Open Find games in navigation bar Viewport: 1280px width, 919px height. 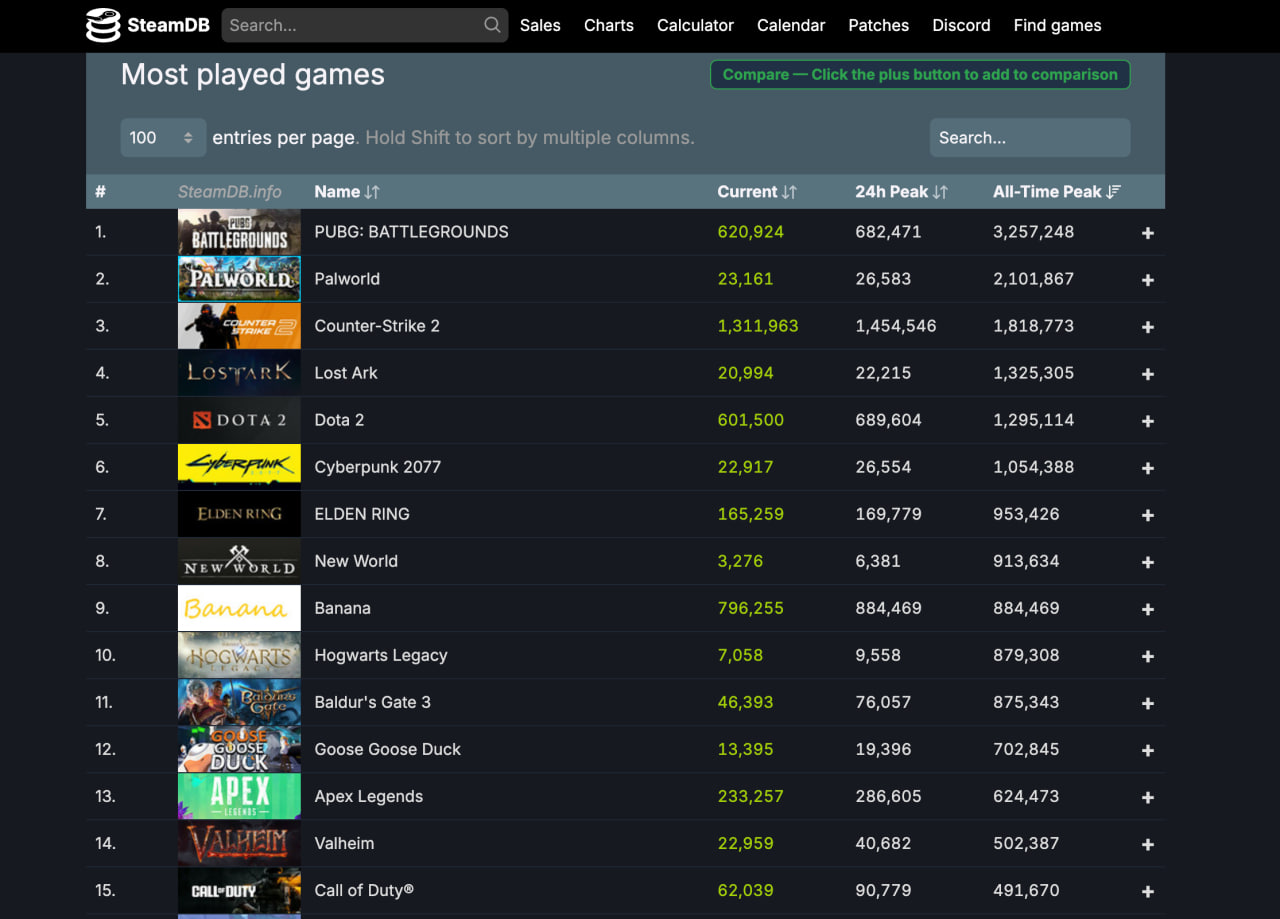click(1057, 25)
